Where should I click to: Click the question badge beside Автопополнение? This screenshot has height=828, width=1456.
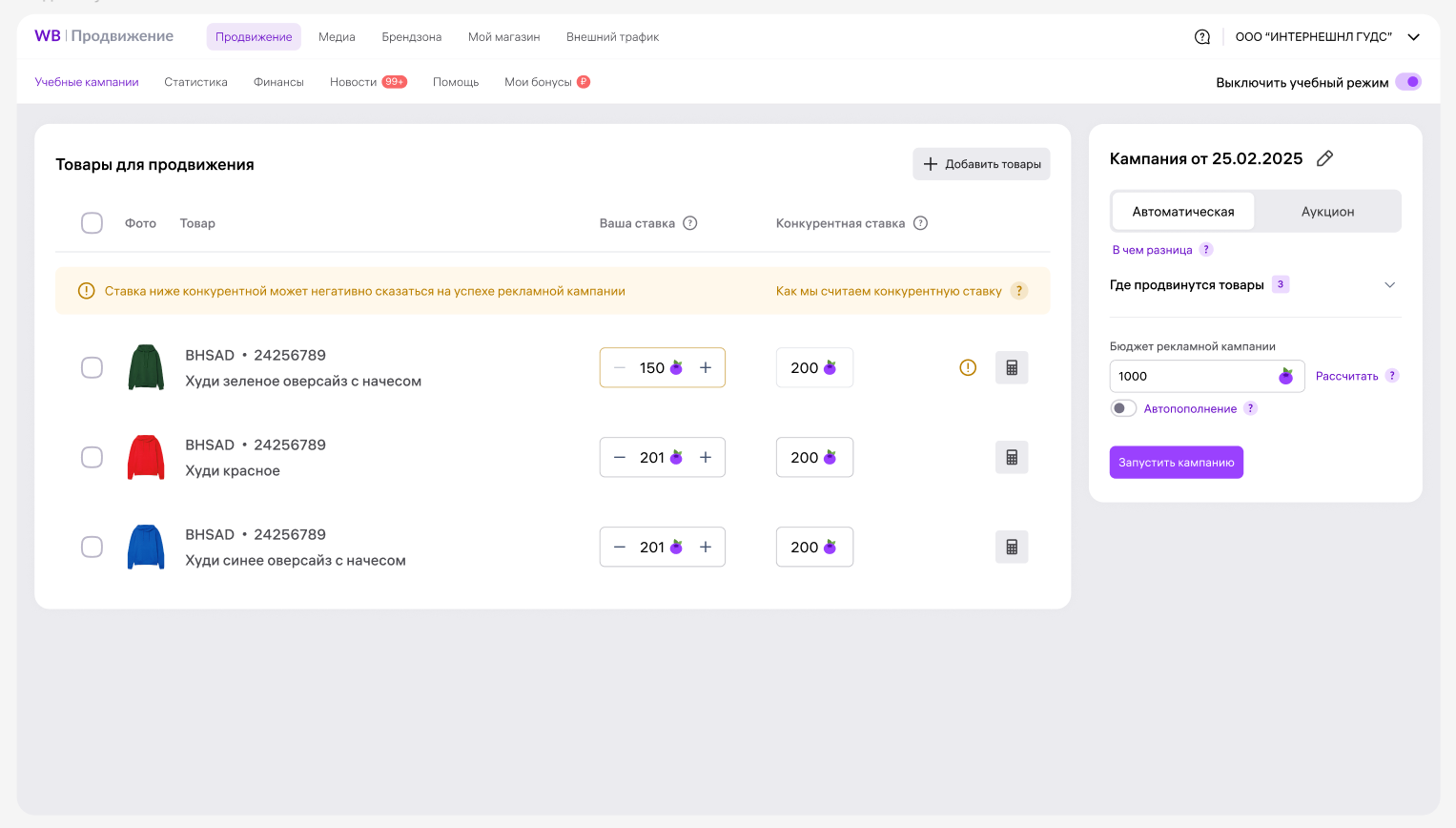pyautogui.click(x=1251, y=408)
